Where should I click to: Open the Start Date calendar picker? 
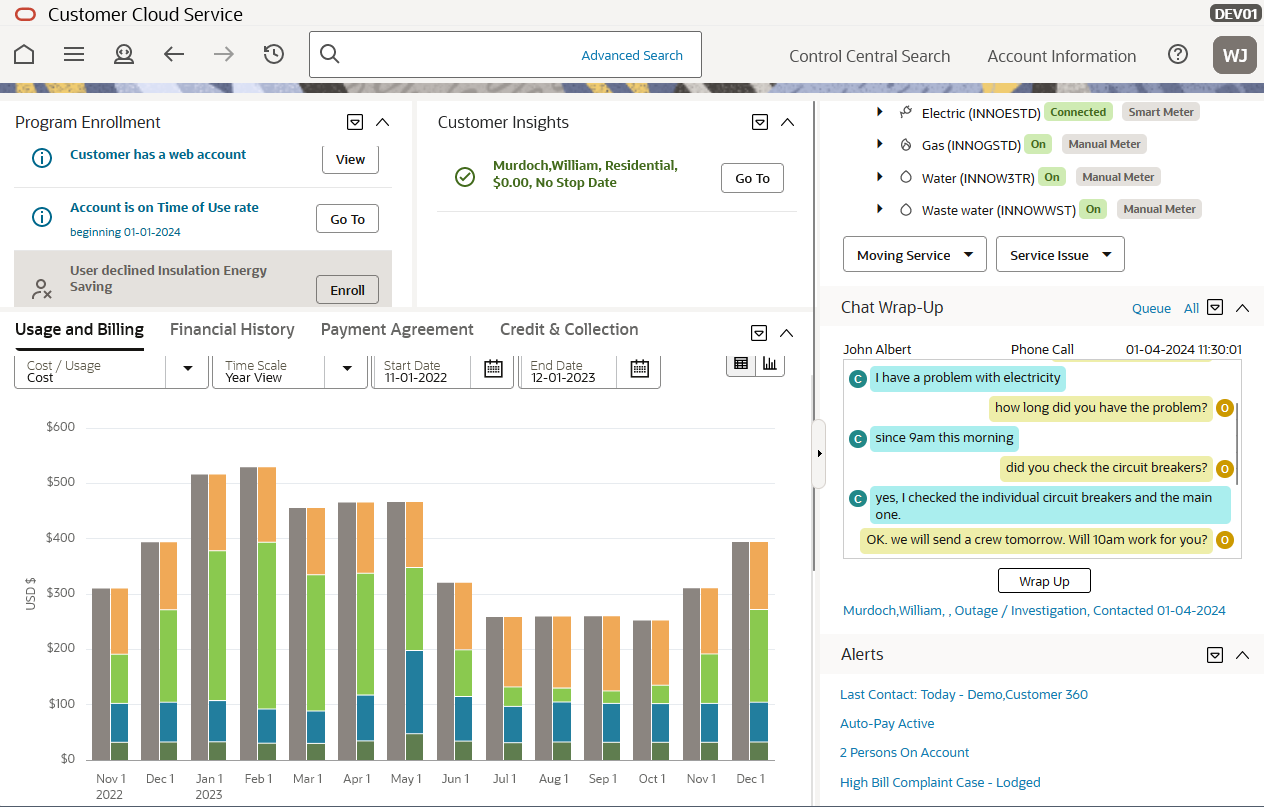[493, 369]
